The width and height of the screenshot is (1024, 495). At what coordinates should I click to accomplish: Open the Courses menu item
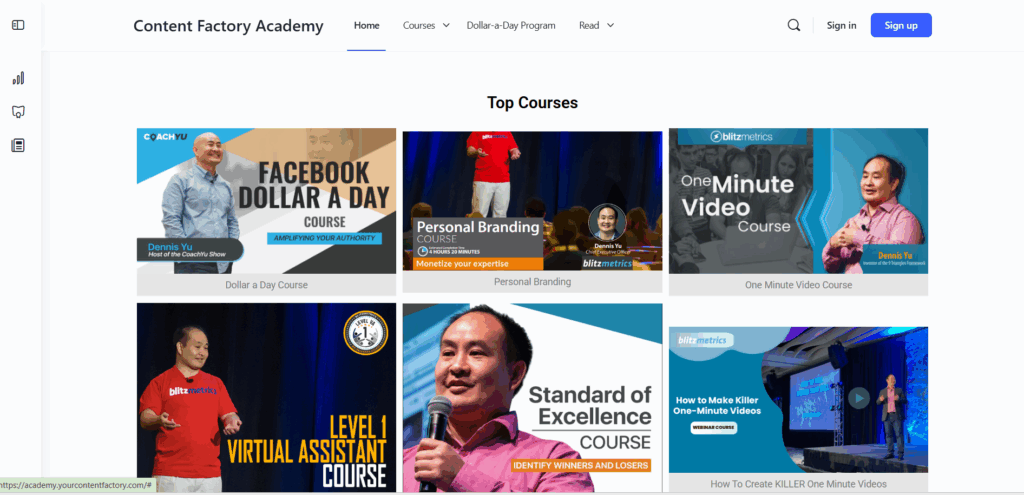[419, 25]
